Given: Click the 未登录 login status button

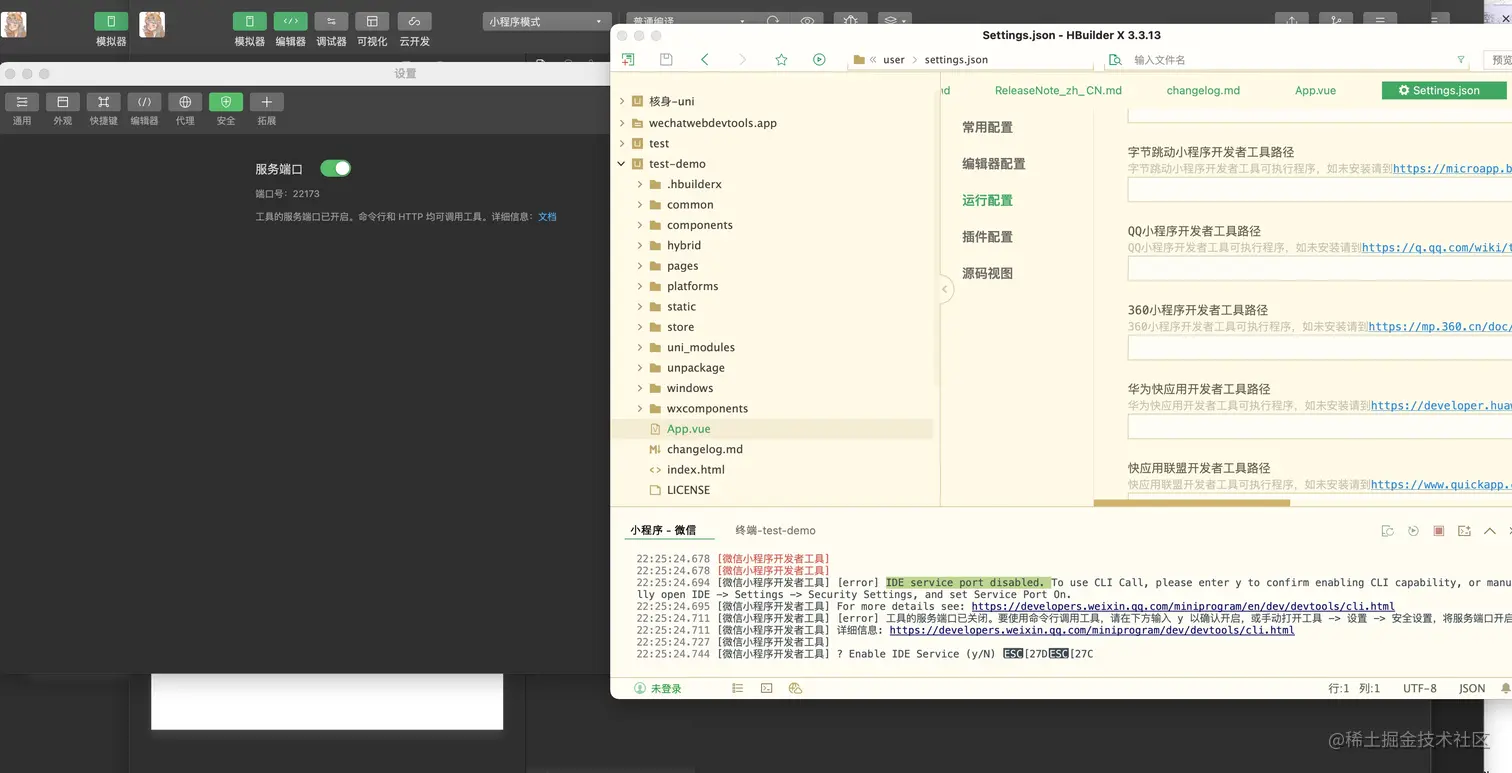Looking at the screenshot, I should click(x=658, y=688).
